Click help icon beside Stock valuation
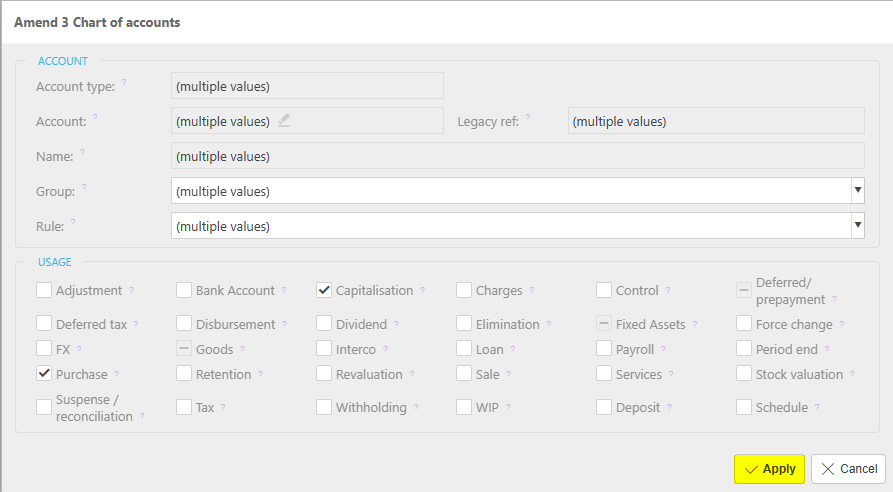This screenshot has width=893, height=492. (853, 375)
